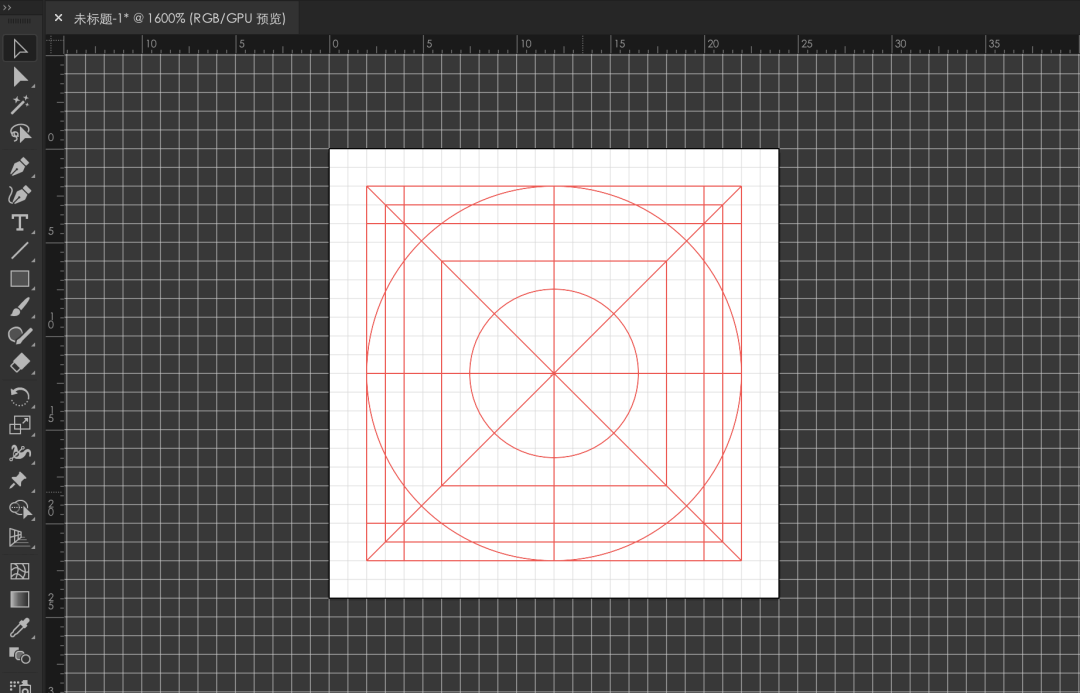The height and width of the screenshot is (693, 1080).
Task: Select the Eraser tool
Action: (19, 363)
